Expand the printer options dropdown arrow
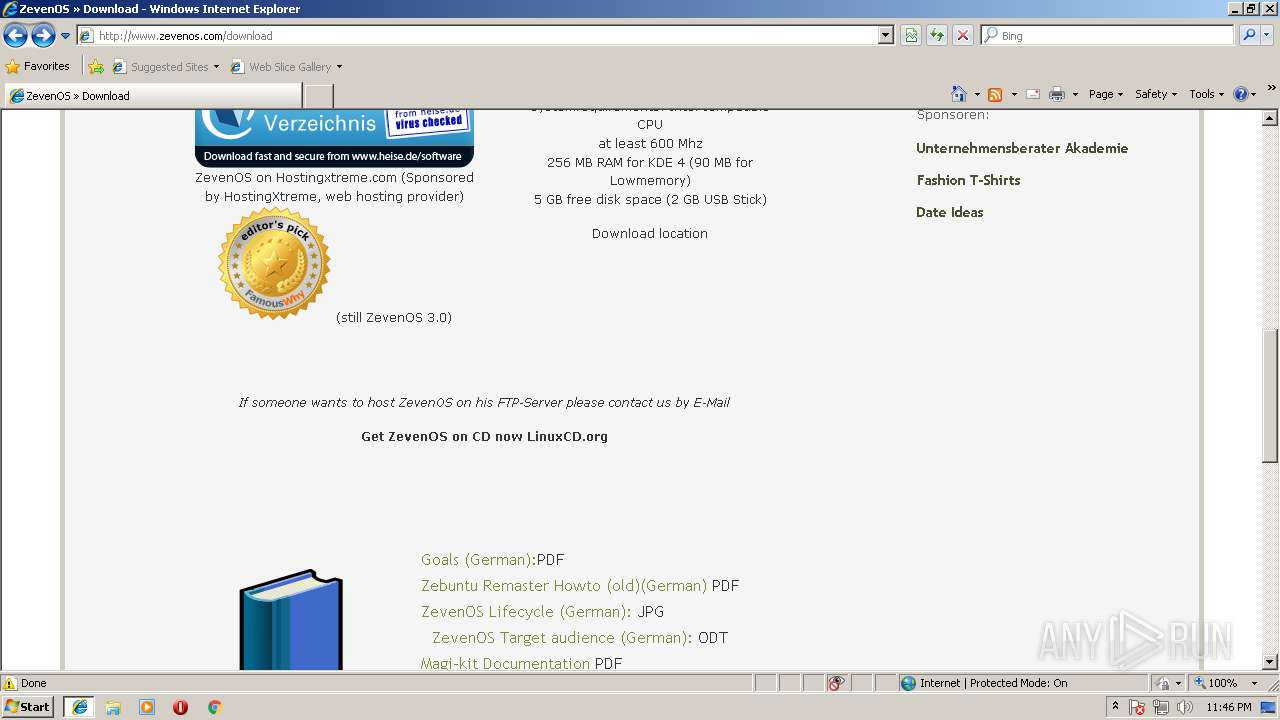This screenshot has height=720, width=1280. click(1075, 94)
